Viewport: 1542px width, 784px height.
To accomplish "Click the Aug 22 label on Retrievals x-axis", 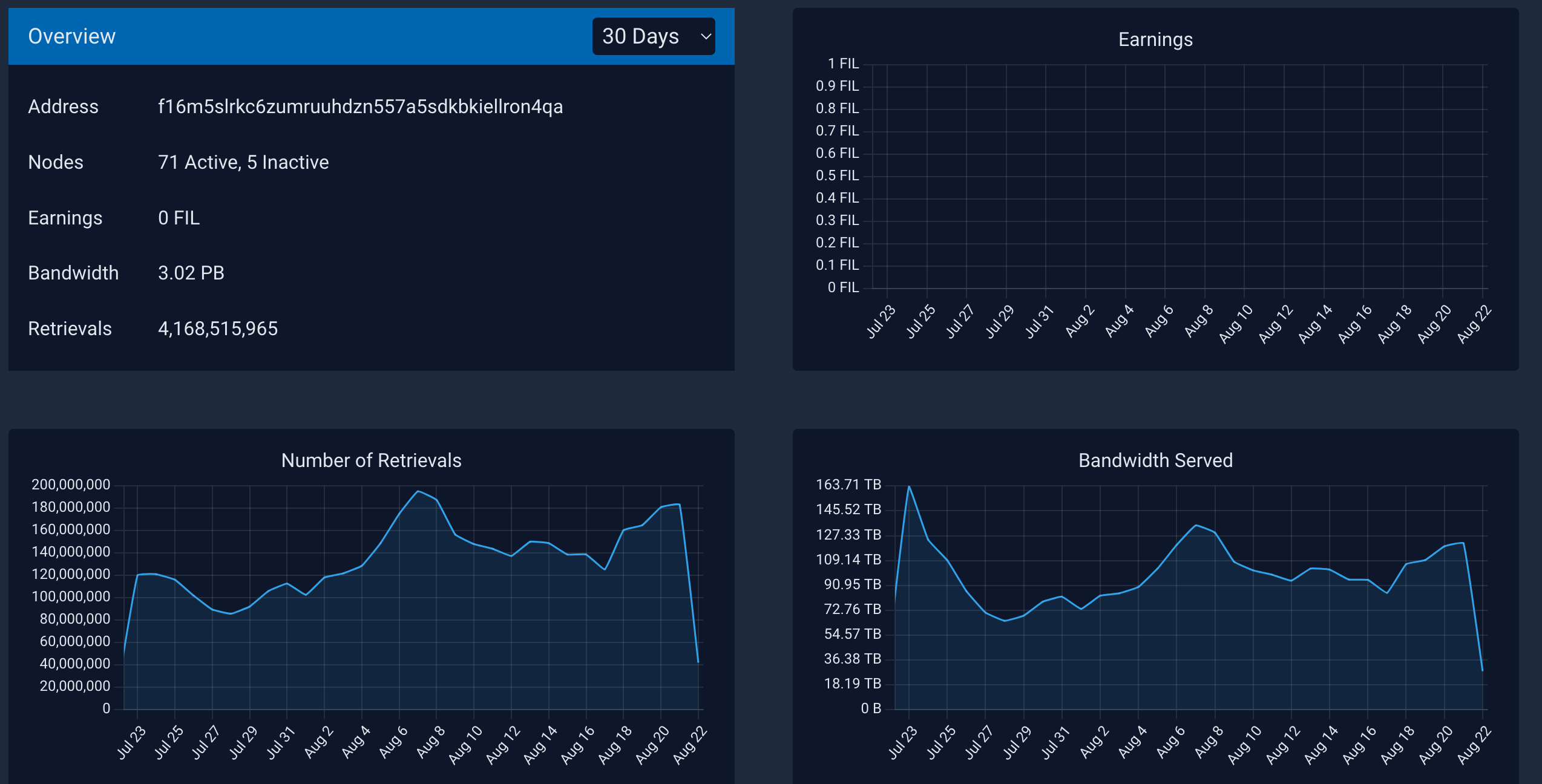I will [690, 745].
